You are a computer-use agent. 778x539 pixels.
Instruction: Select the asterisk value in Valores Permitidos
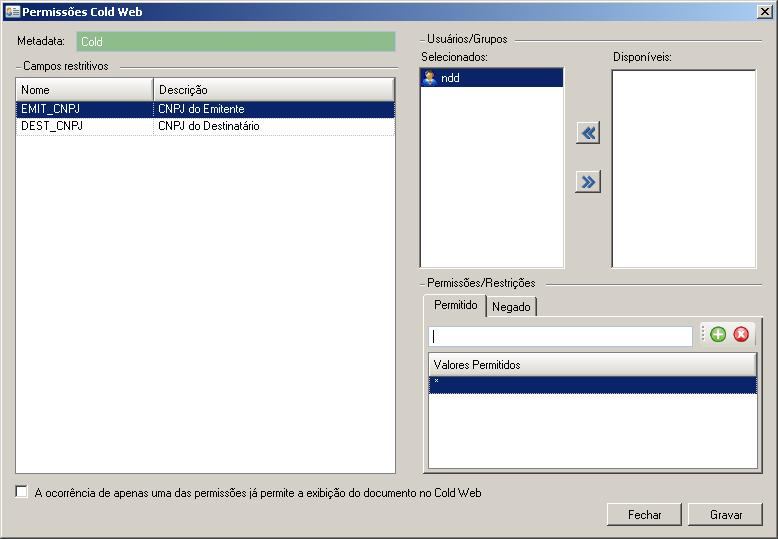tap(592, 384)
